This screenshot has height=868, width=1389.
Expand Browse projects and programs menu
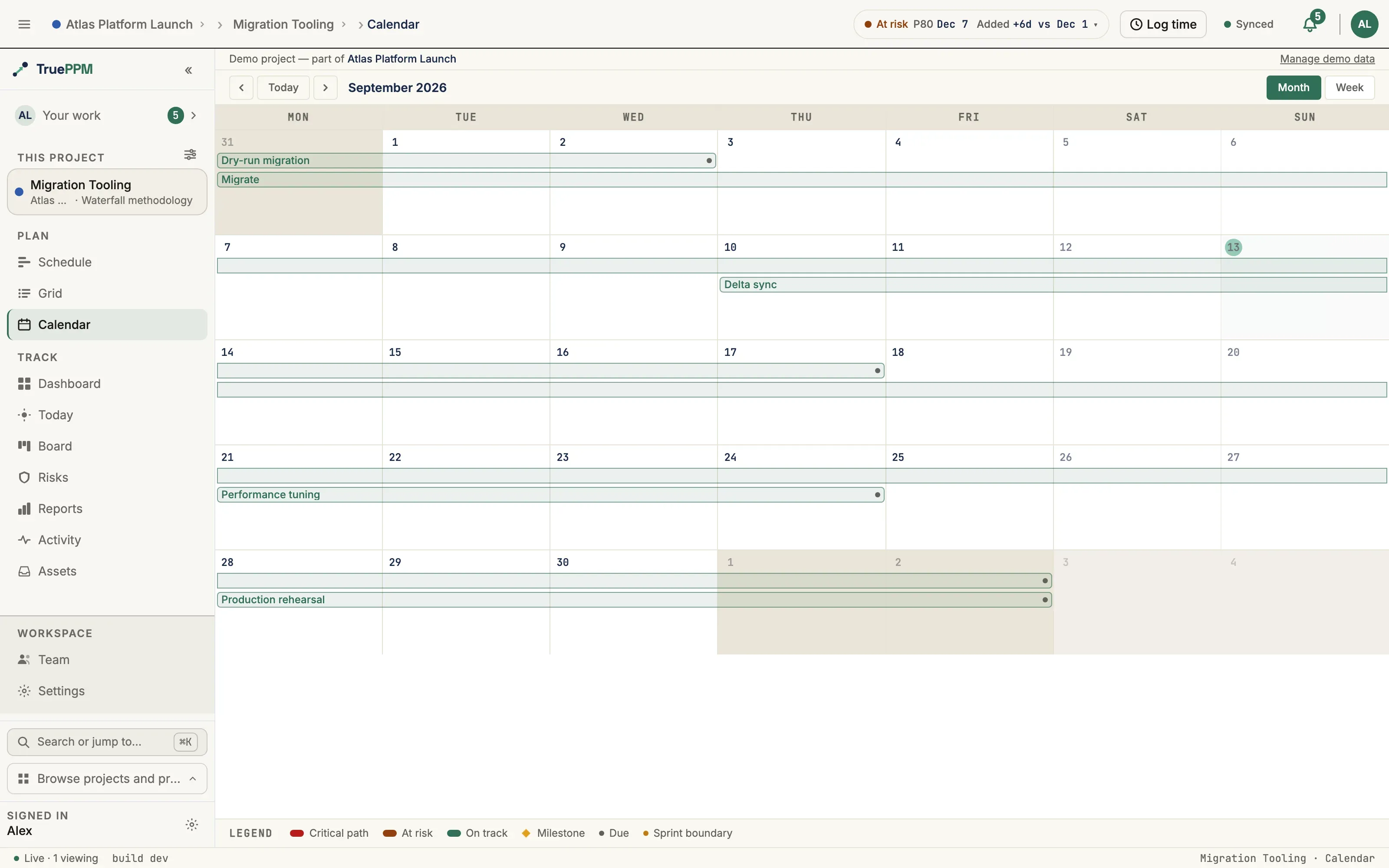tap(107, 779)
